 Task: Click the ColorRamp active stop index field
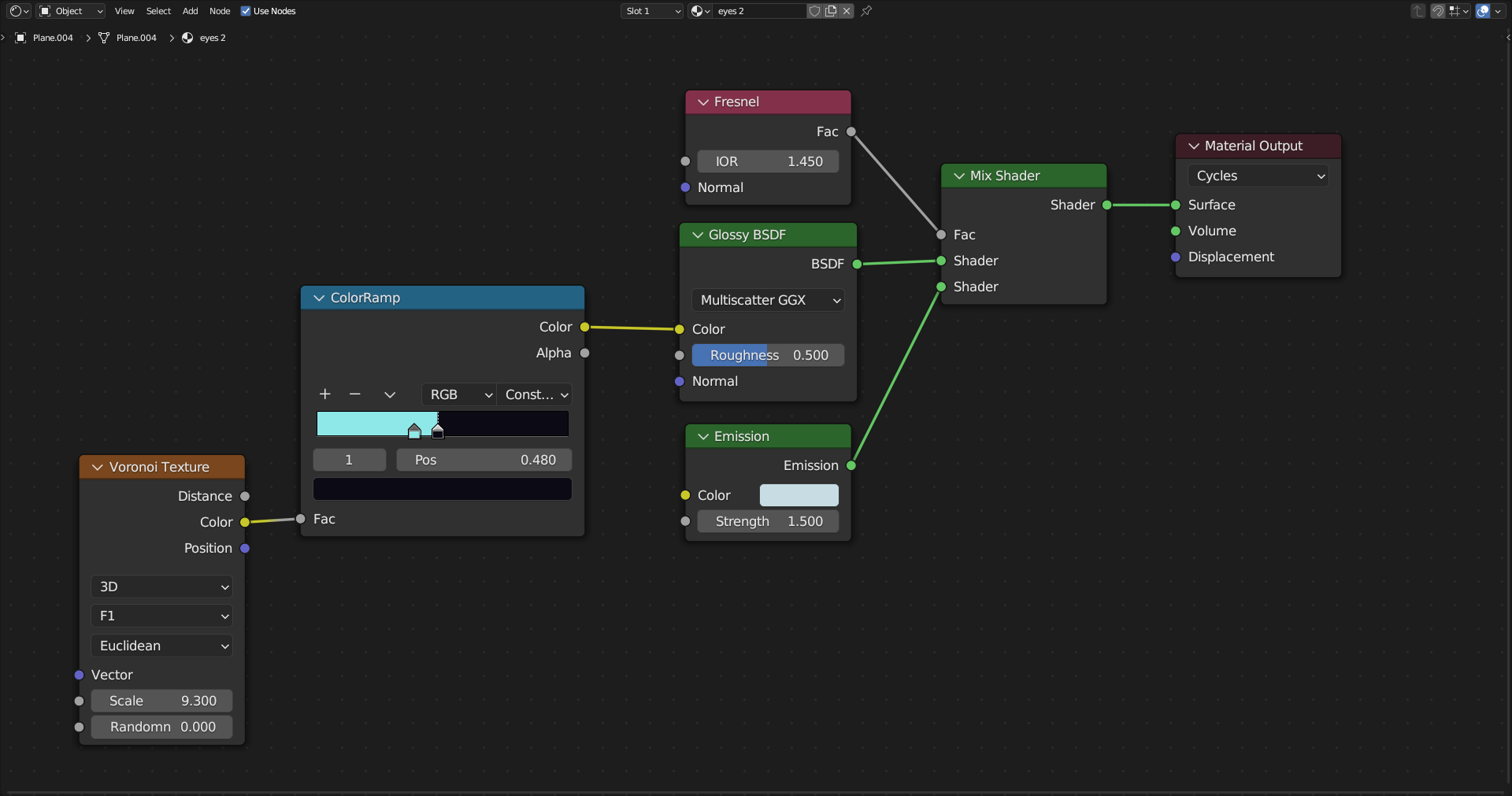pos(350,460)
